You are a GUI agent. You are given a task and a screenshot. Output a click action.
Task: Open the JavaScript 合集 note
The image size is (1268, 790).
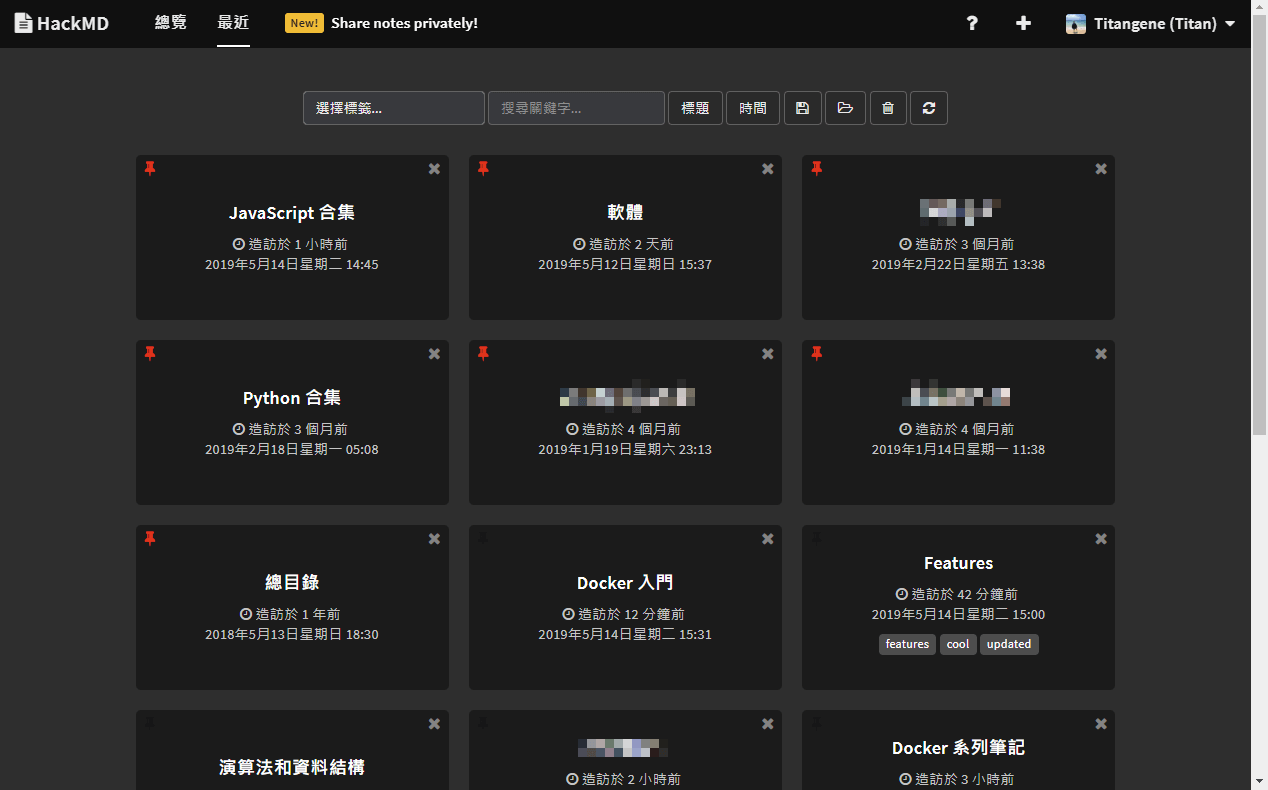(292, 212)
